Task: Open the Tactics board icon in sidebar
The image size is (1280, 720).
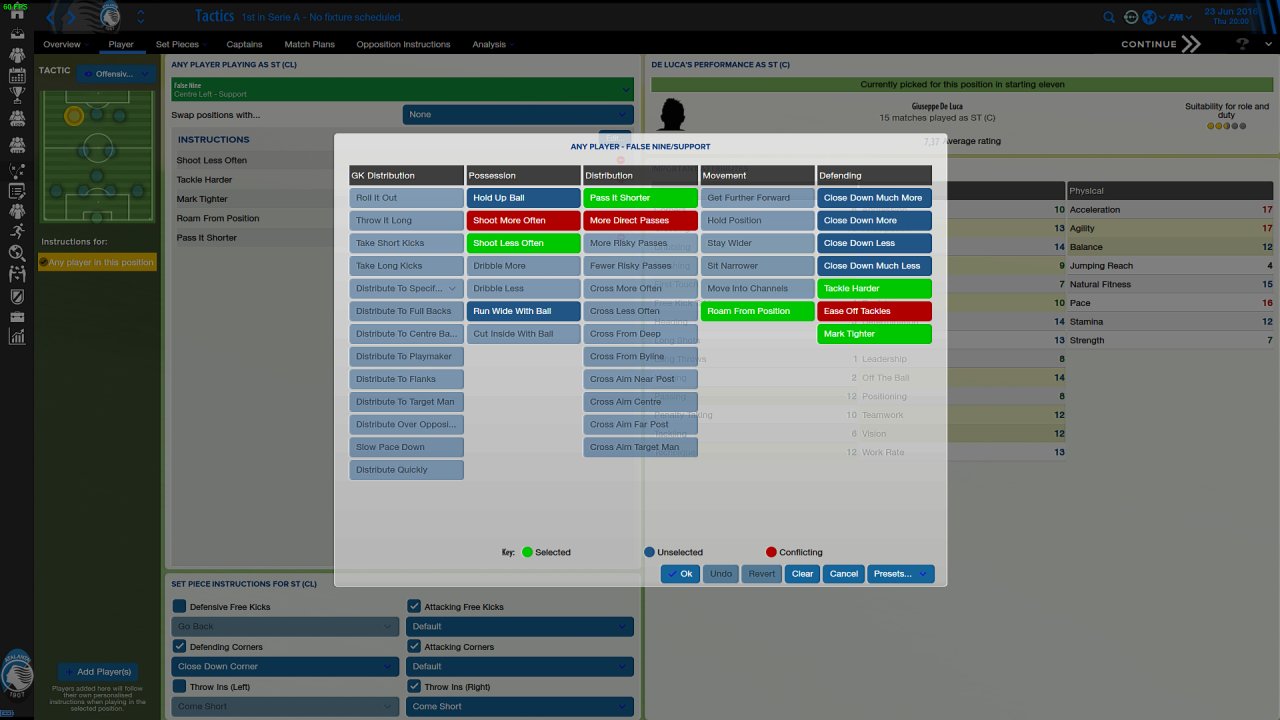Action: (x=17, y=171)
